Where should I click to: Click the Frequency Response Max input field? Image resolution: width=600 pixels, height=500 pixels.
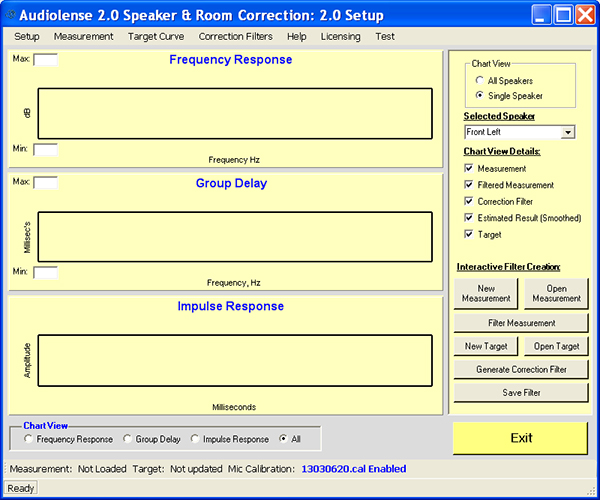tap(46, 60)
